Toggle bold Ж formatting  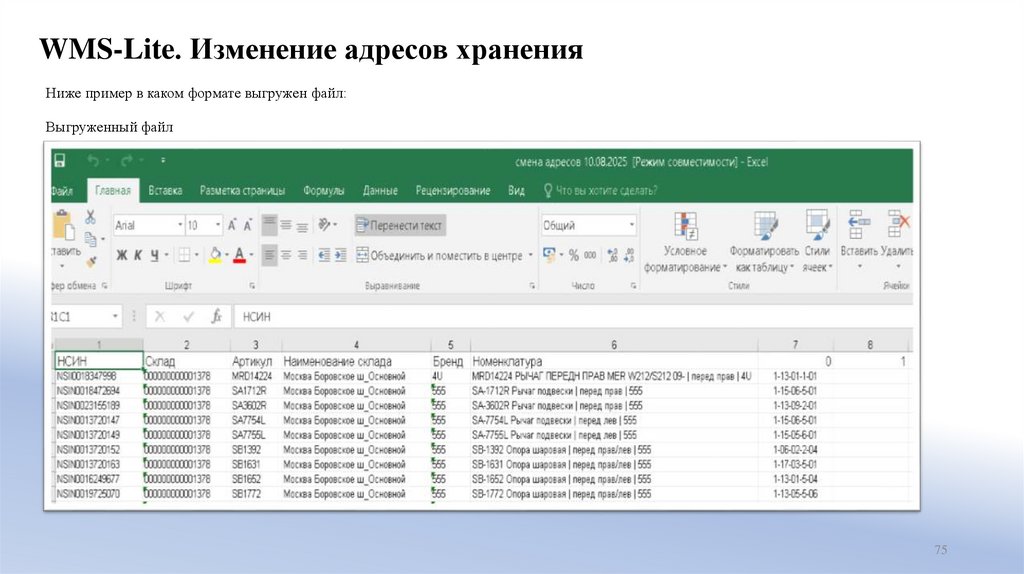[x=121, y=255]
